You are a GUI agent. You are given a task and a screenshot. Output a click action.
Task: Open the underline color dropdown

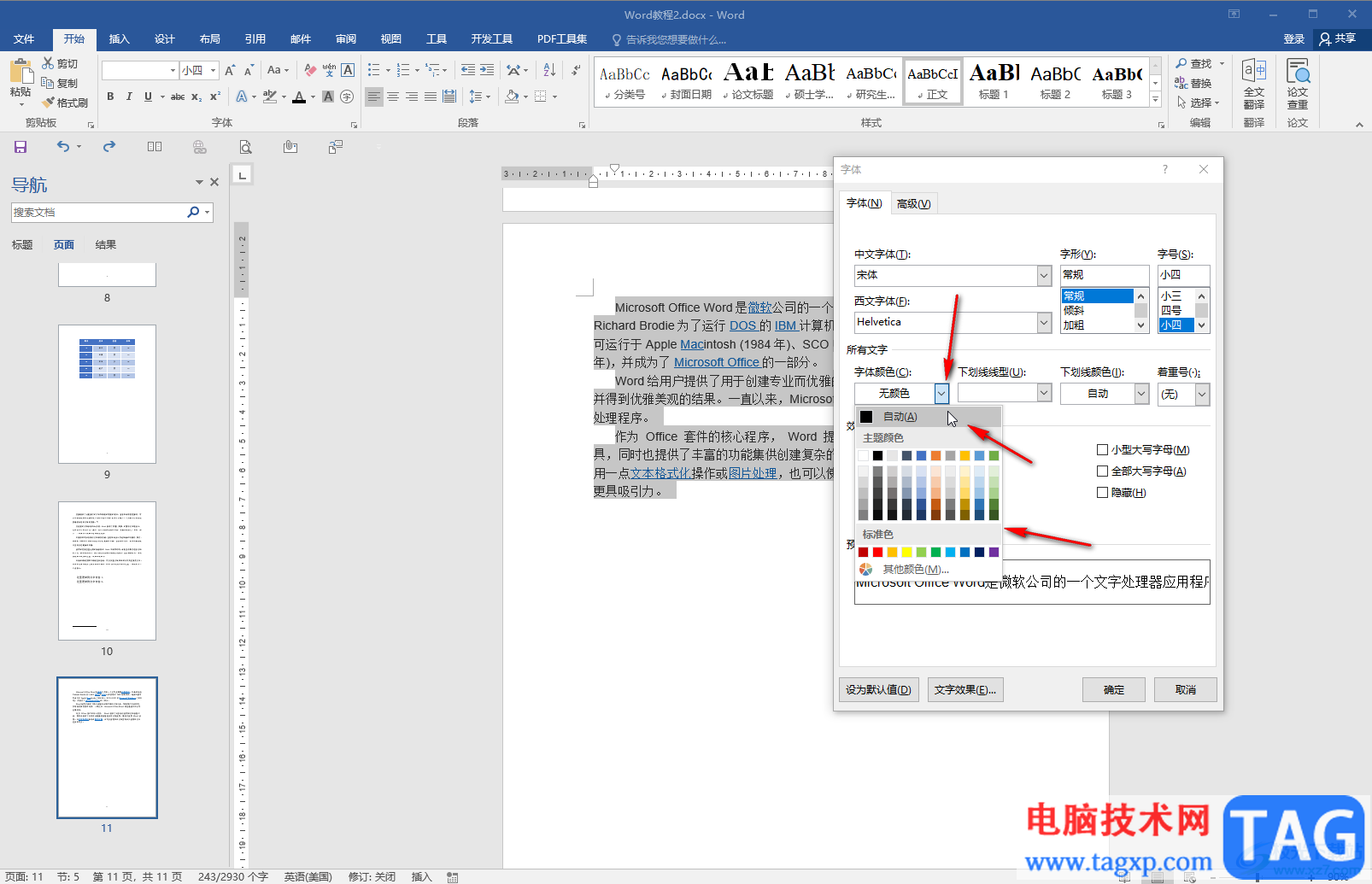pyautogui.click(x=1141, y=394)
